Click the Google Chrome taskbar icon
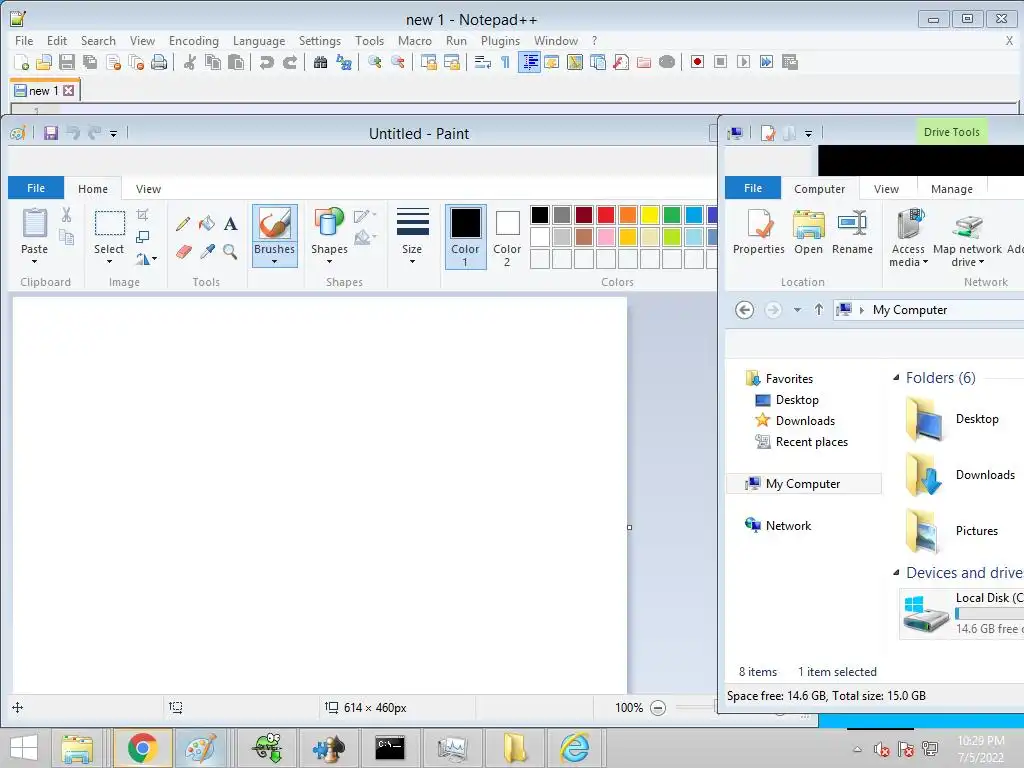This screenshot has height=768, width=1024. point(142,748)
